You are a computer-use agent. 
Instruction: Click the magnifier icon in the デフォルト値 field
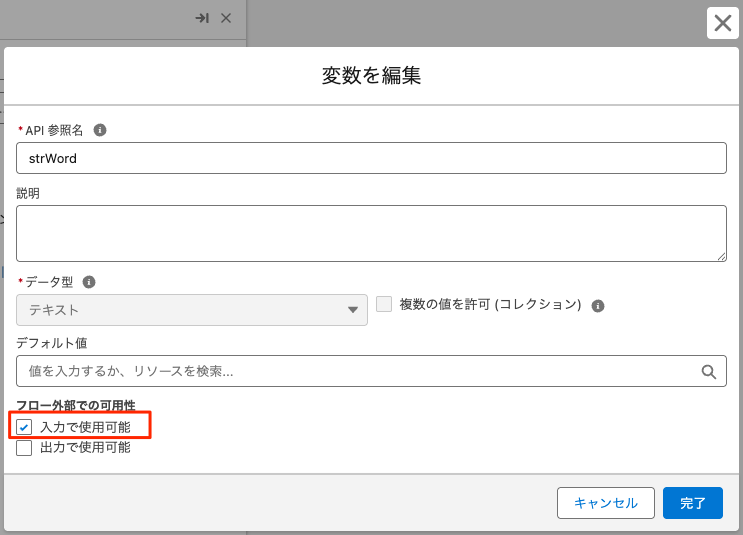click(709, 372)
